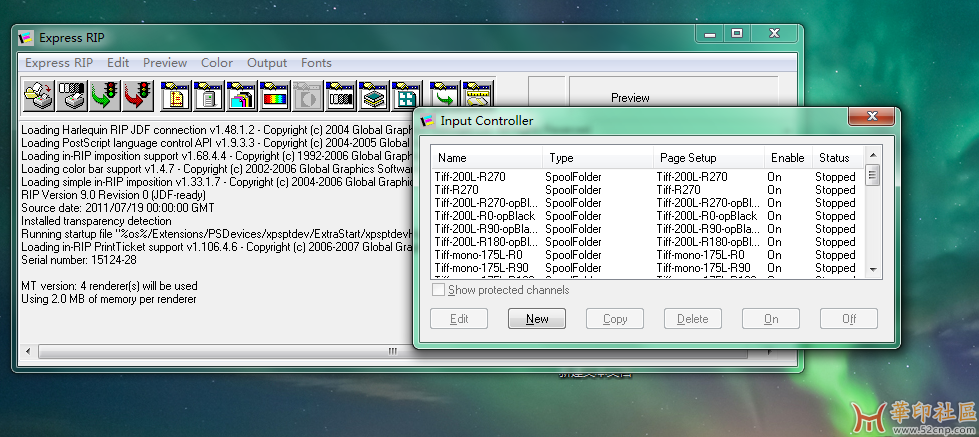Viewport: 979px width, 437px height.
Task: Maximize the Express RIP window
Action: 737,34
